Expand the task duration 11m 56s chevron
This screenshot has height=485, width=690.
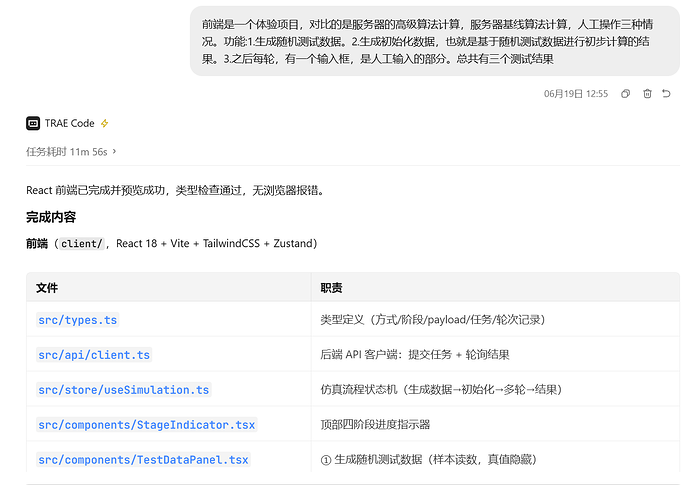click(114, 151)
